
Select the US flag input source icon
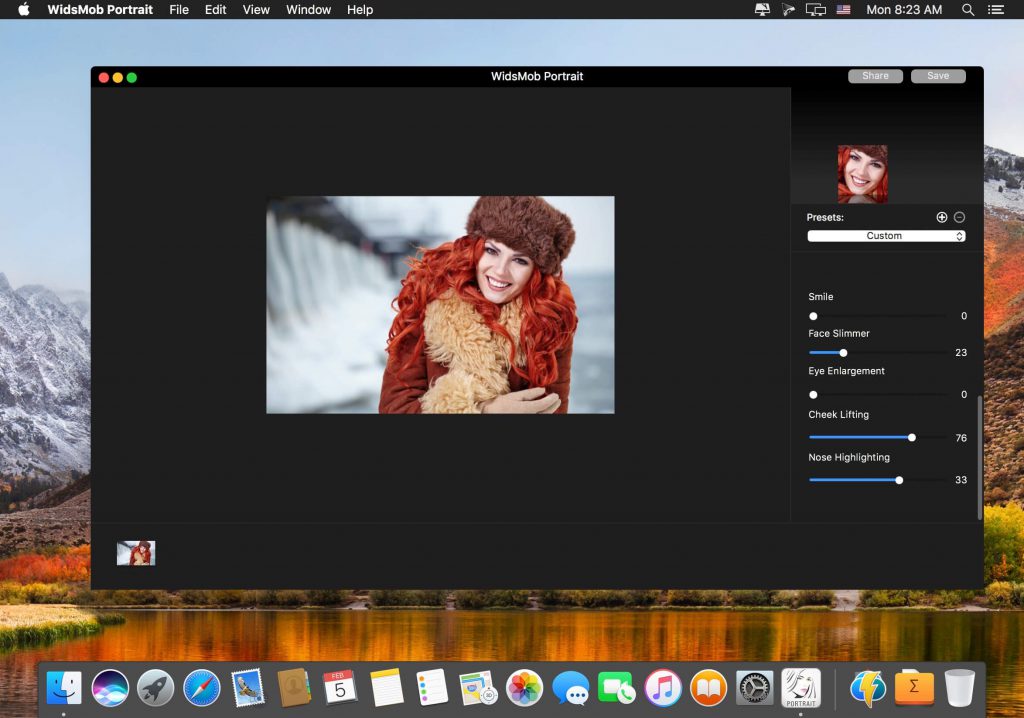click(843, 10)
